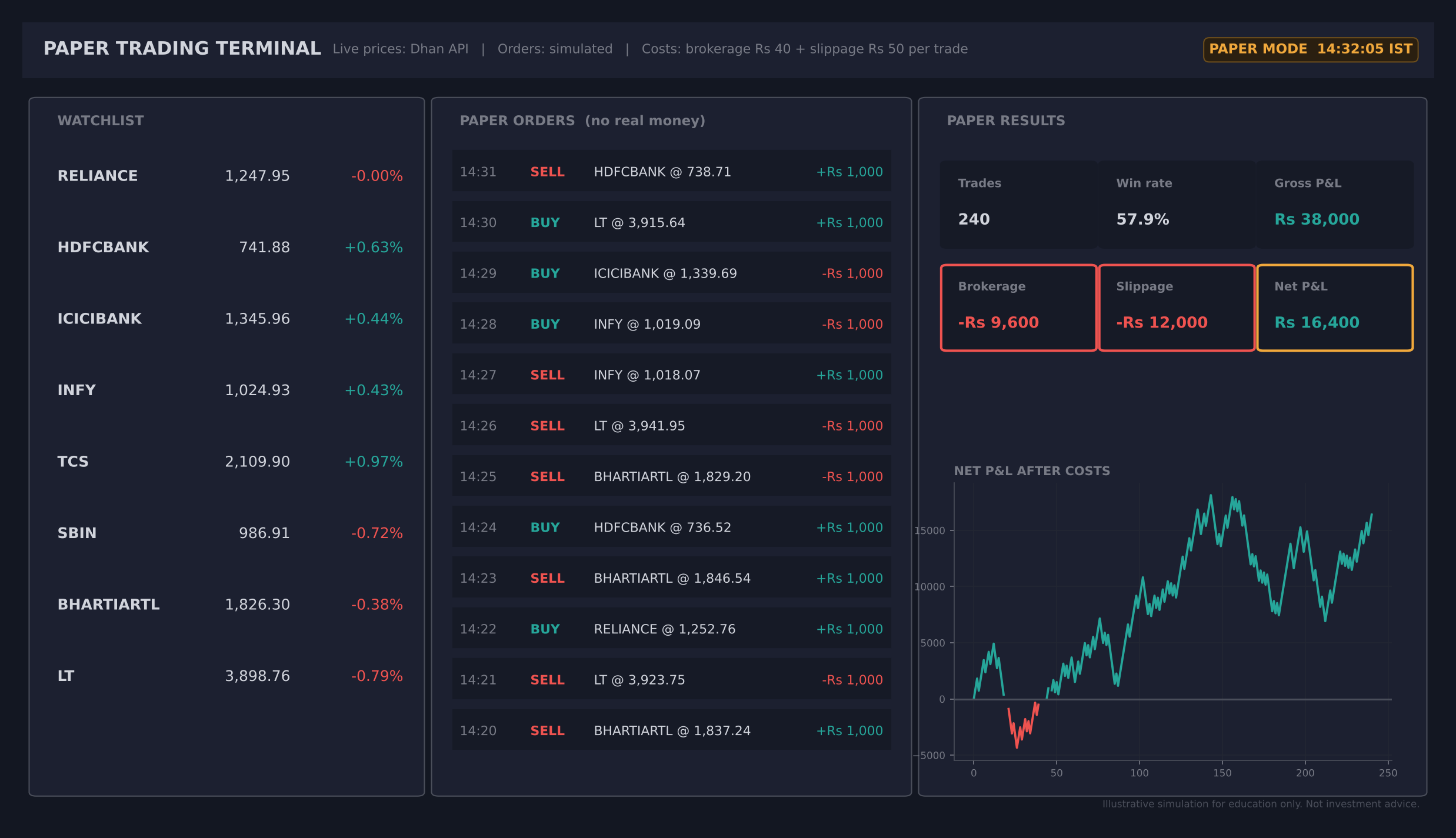Screen dimensions: 1456x838
Task: Click the PAPER RESULTS panel heading
Action: pyautogui.click(x=1006, y=121)
